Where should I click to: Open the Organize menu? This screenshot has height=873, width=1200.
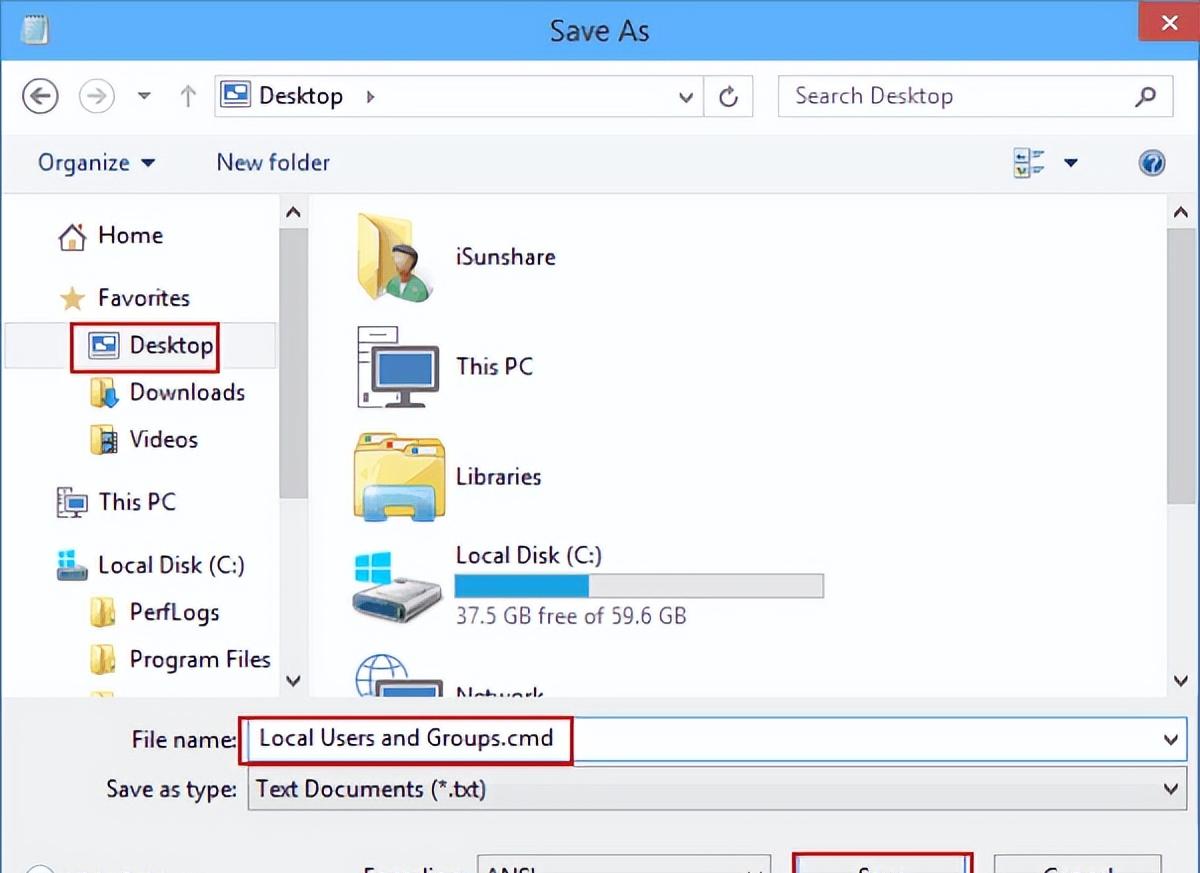tap(97, 162)
